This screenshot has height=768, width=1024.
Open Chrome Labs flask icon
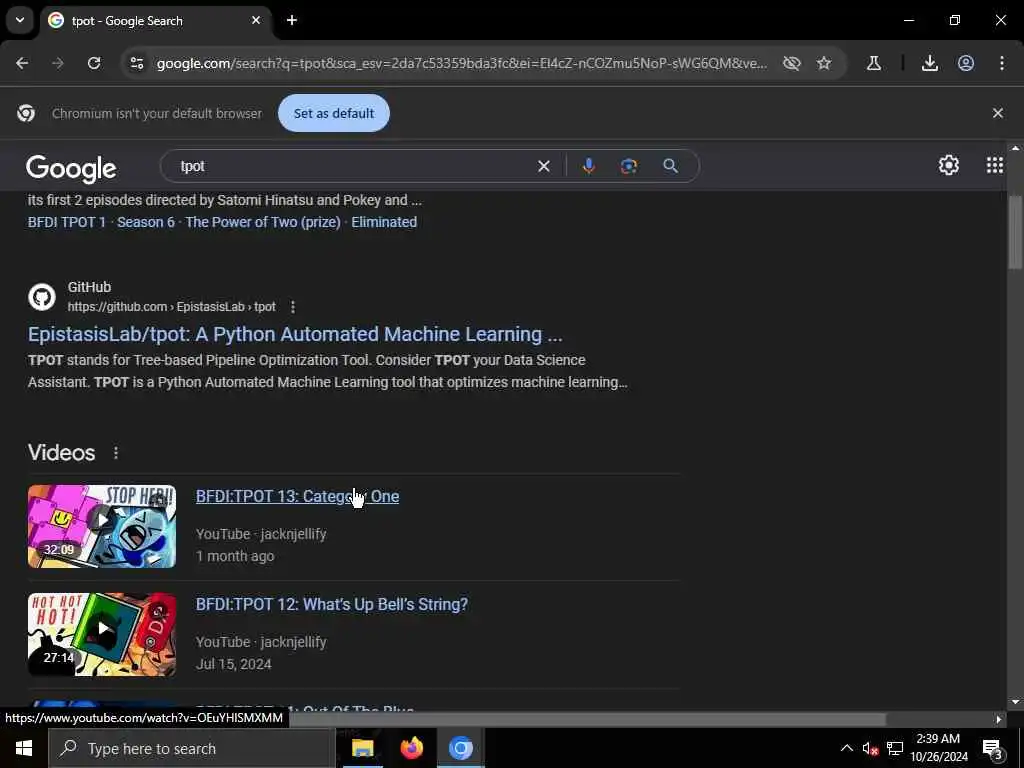pyautogui.click(x=874, y=63)
